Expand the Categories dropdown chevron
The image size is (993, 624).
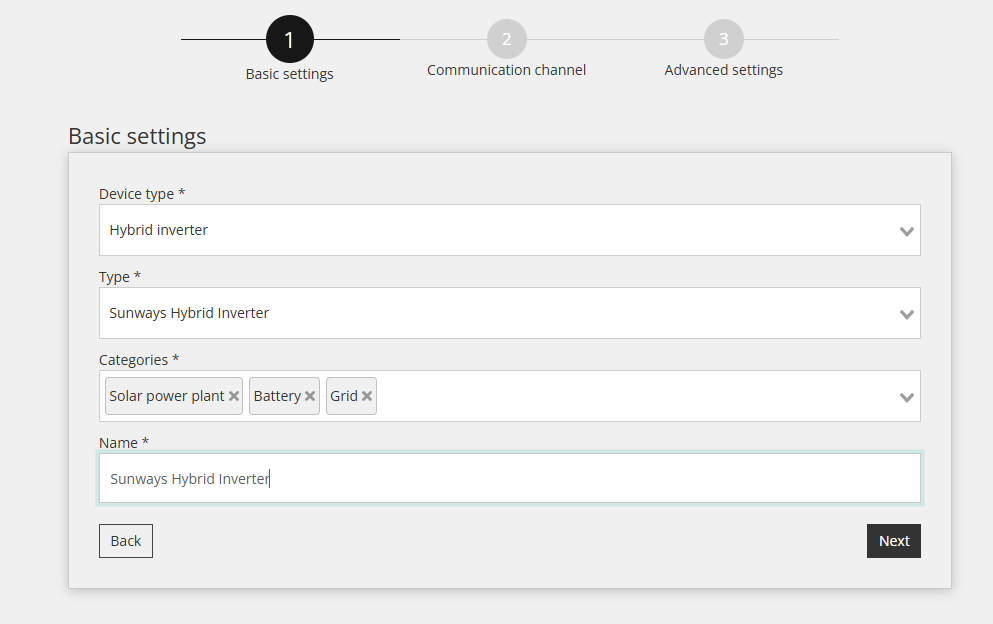907,397
